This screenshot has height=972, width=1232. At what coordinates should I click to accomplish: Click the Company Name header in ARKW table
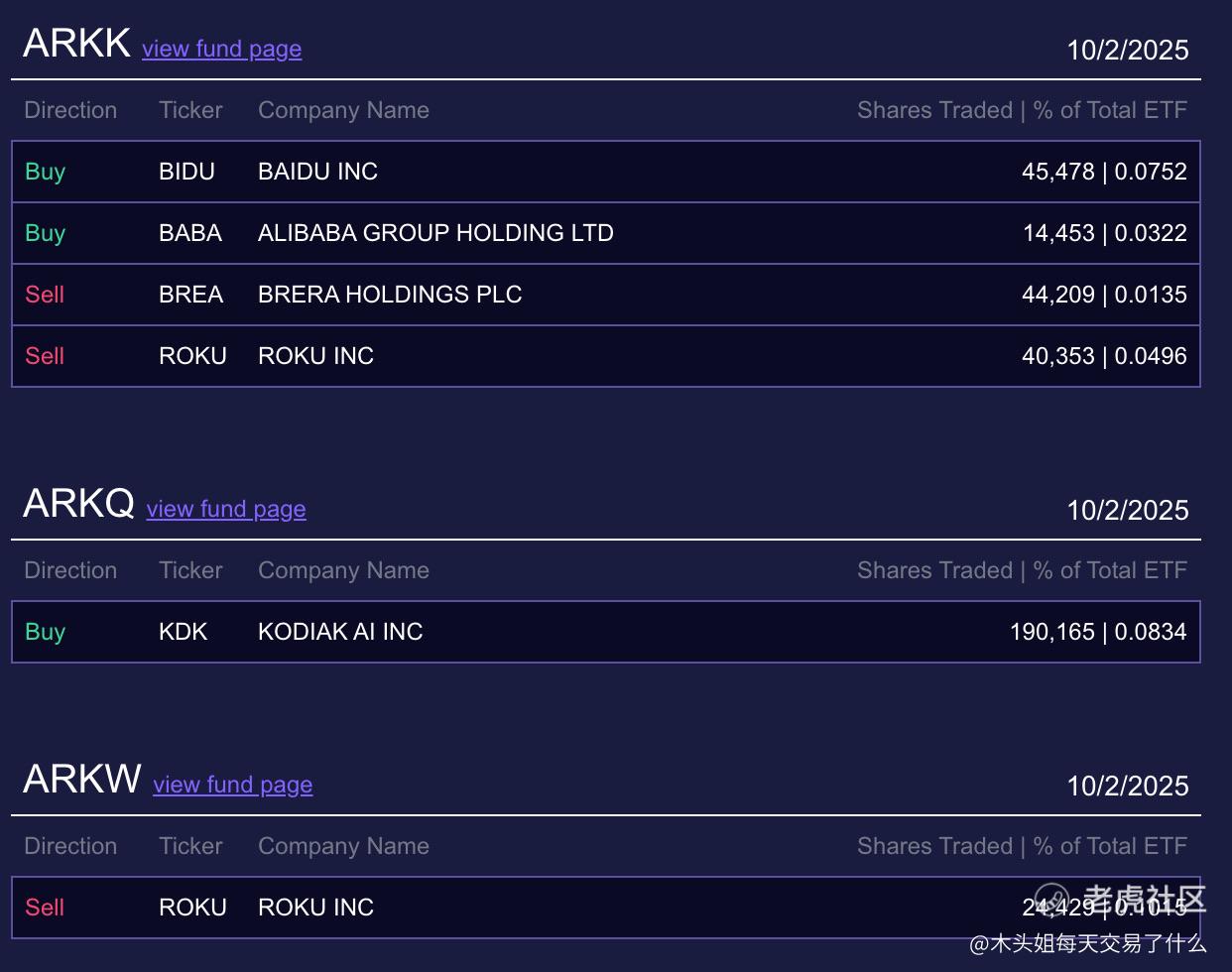[343, 846]
